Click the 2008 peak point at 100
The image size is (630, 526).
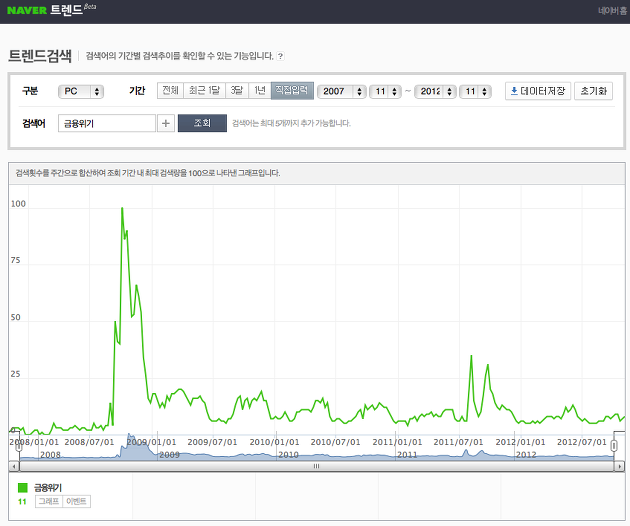(122, 208)
